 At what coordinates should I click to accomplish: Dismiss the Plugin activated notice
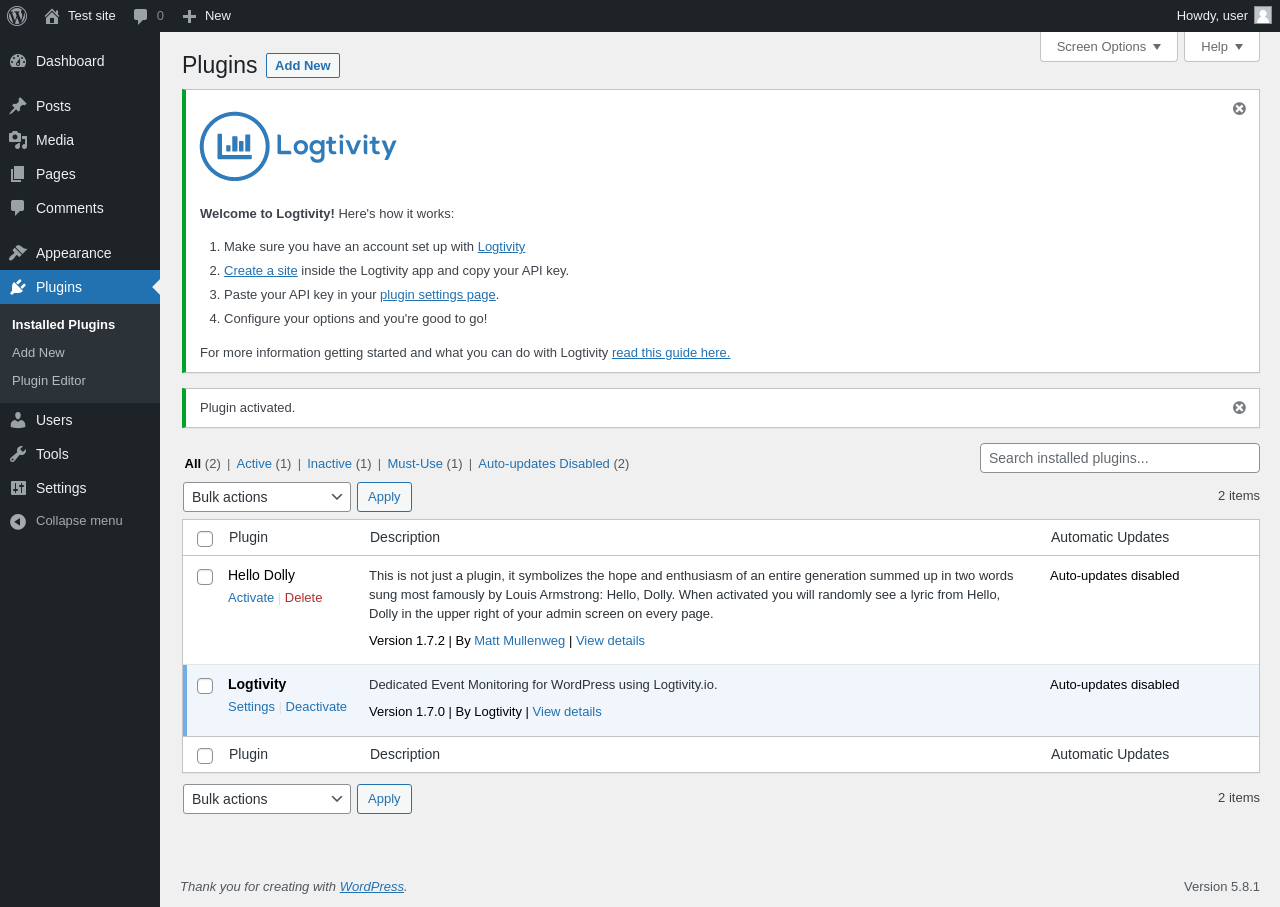1239,407
